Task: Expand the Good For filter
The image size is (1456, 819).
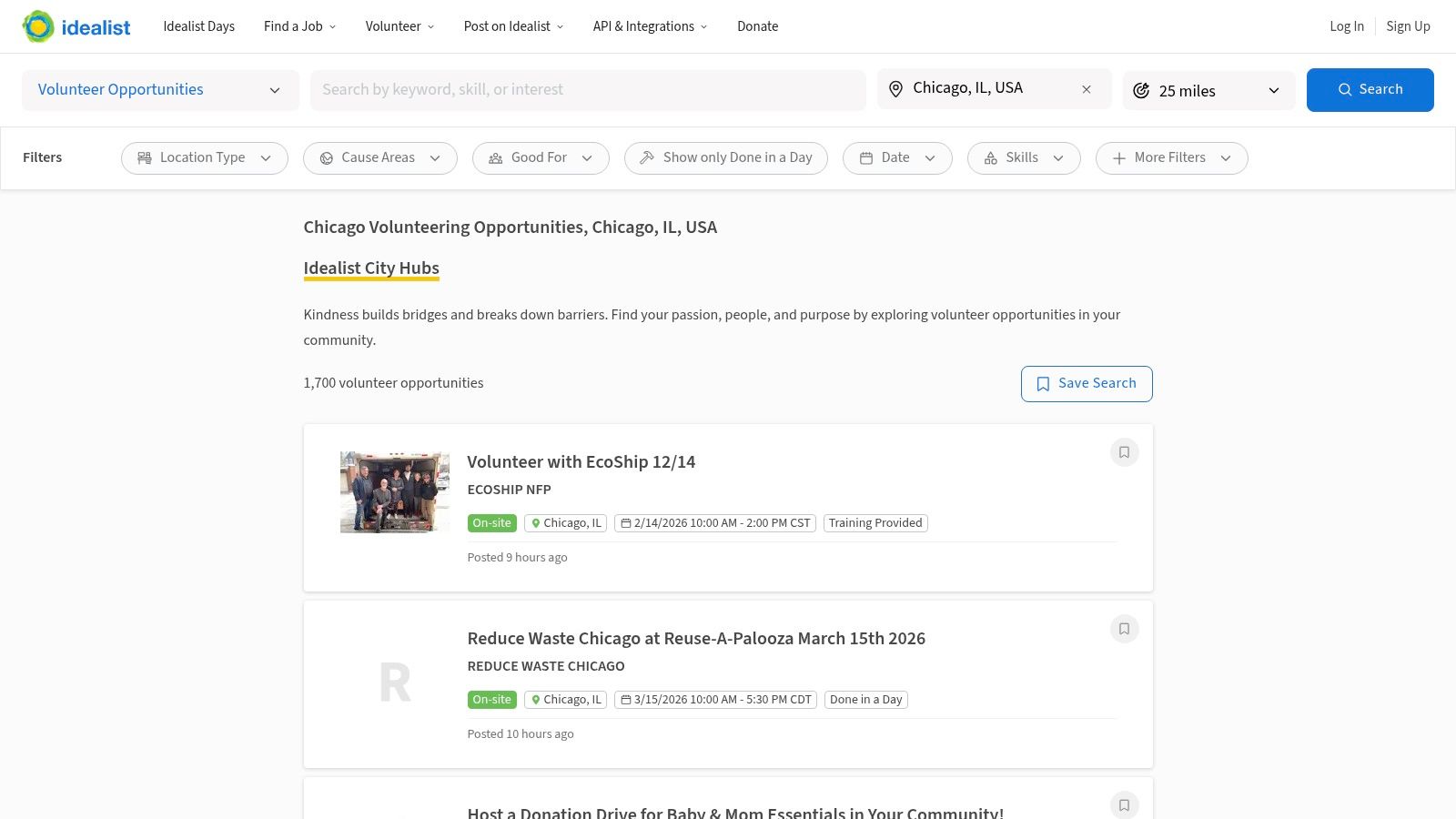Action: coord(541,157)
